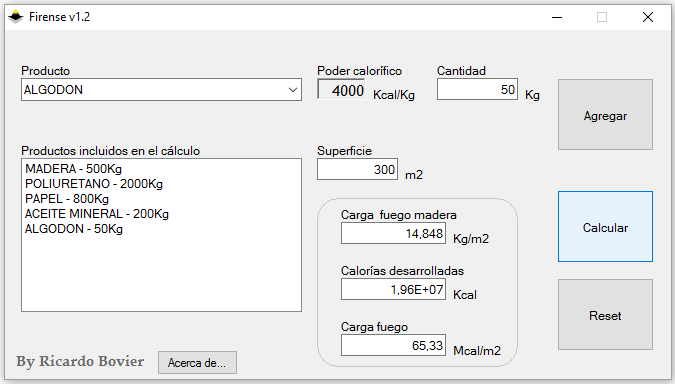Viewport: 675px width, 384px height.
Task: Click the Cantidad input field
Action: 477,89
